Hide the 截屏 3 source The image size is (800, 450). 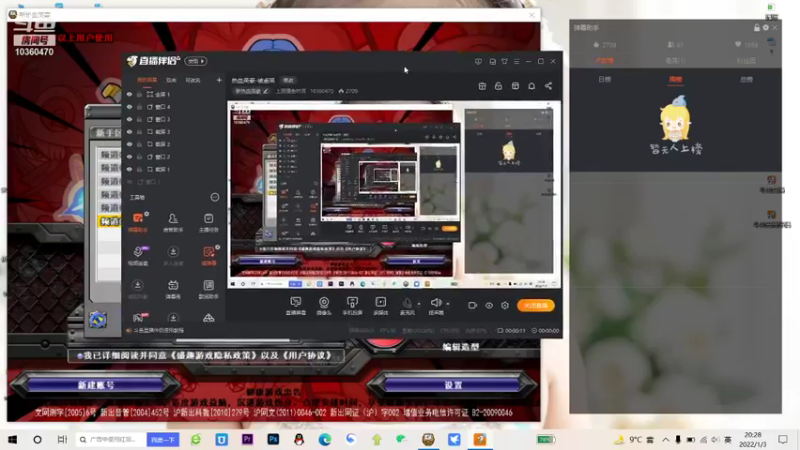(130, 132)
